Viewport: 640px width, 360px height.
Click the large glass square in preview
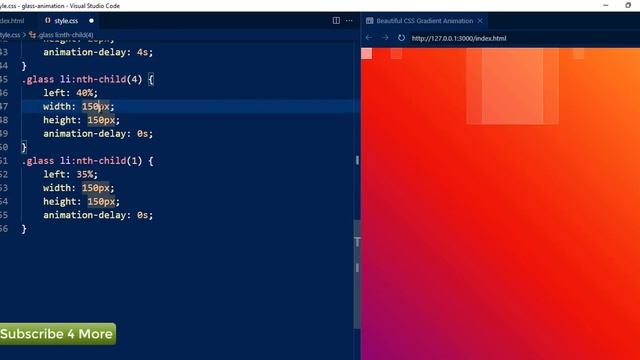pyautogui.click(x=512, y=86)
